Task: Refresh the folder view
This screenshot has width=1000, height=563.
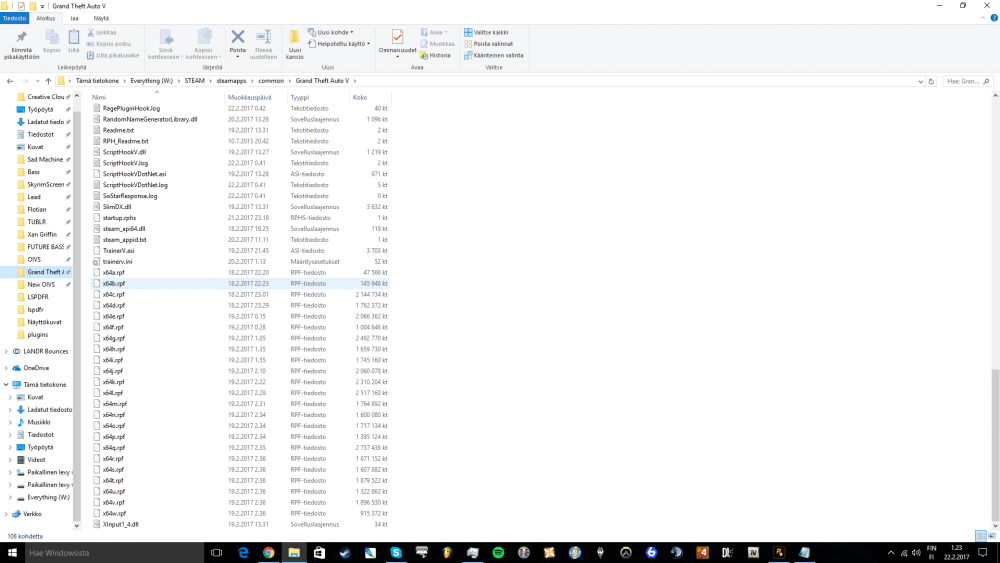Action: click(931, 81)
